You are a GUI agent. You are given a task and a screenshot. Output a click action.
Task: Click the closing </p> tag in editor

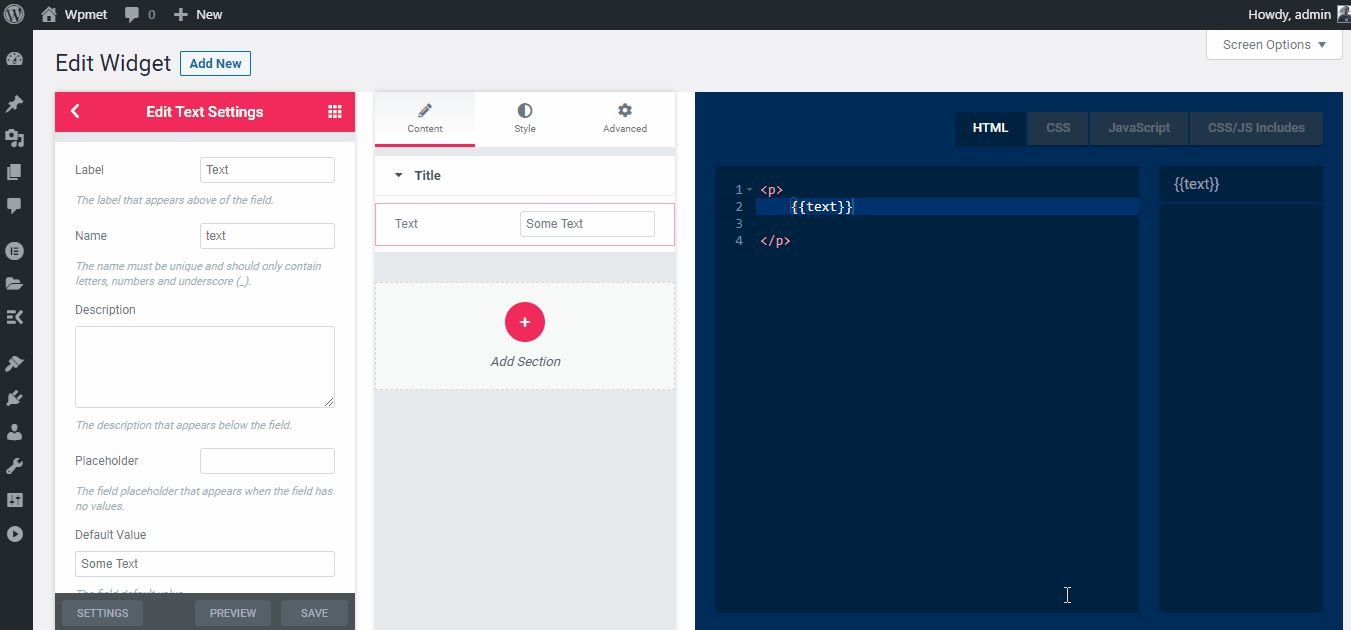click(x=776, y=241)
